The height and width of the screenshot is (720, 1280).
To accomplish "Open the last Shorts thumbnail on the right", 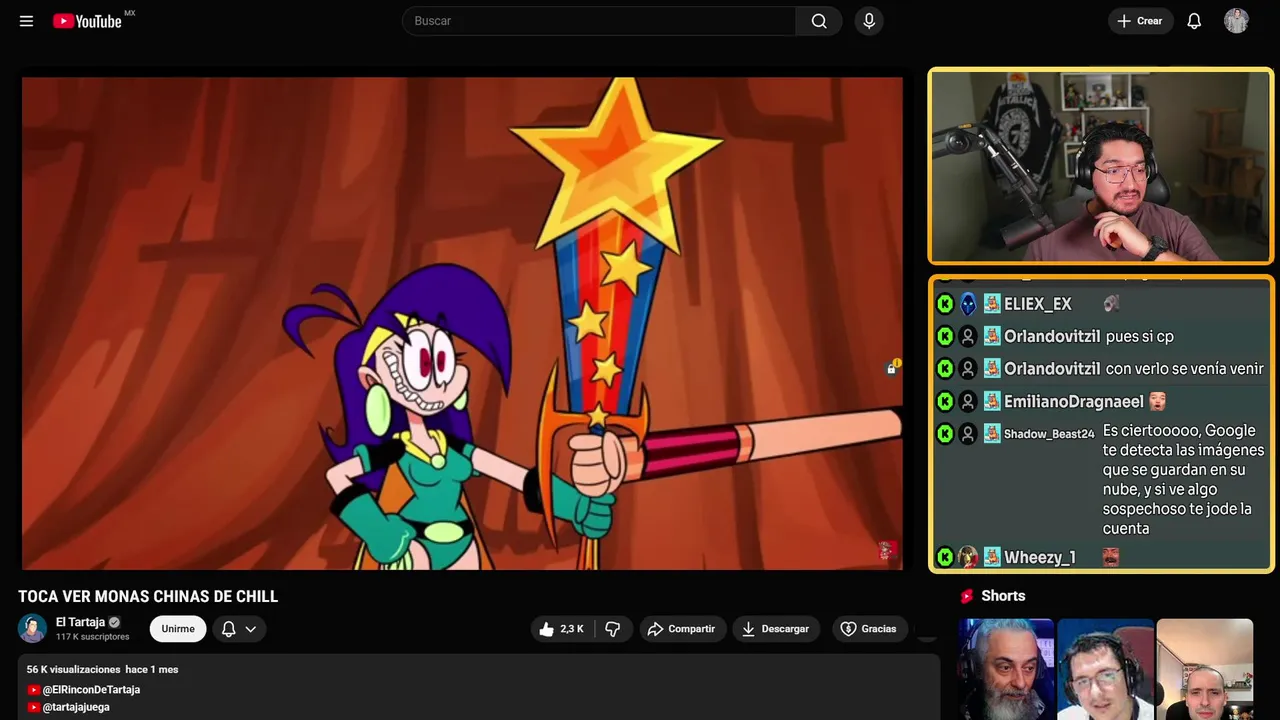I will coord(1204,669).
